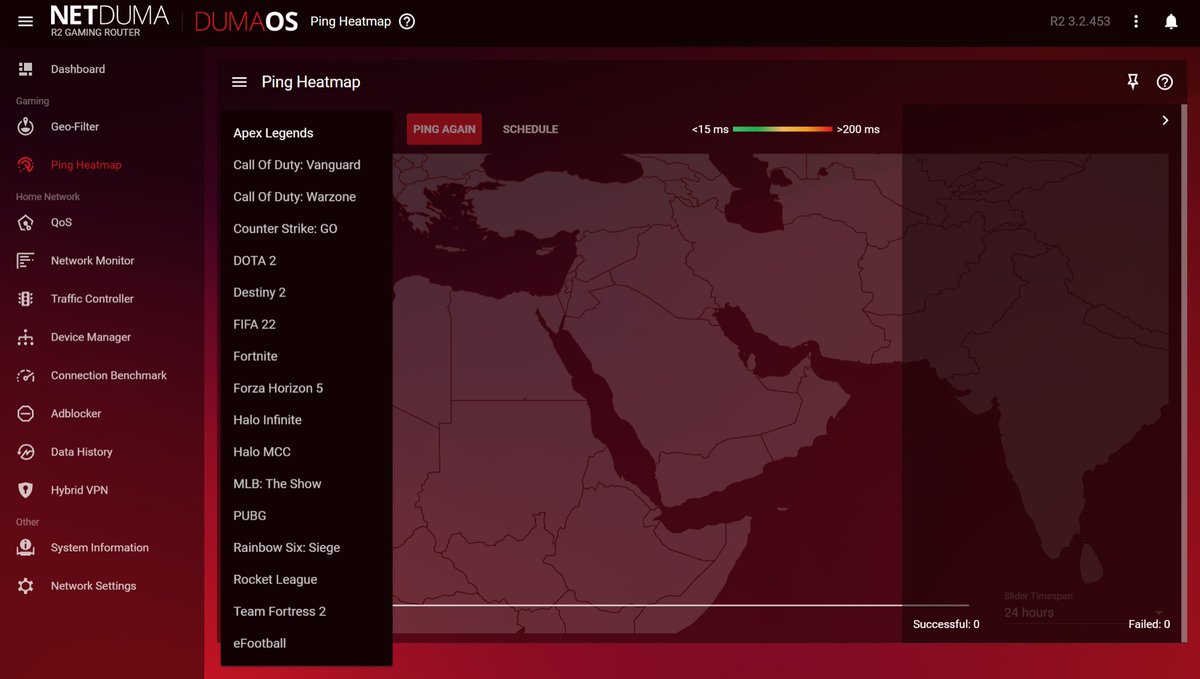Click the Ping Heatmap sidebar icon
This screenshot has height=679, width=1200.
(x=26, y=165)
